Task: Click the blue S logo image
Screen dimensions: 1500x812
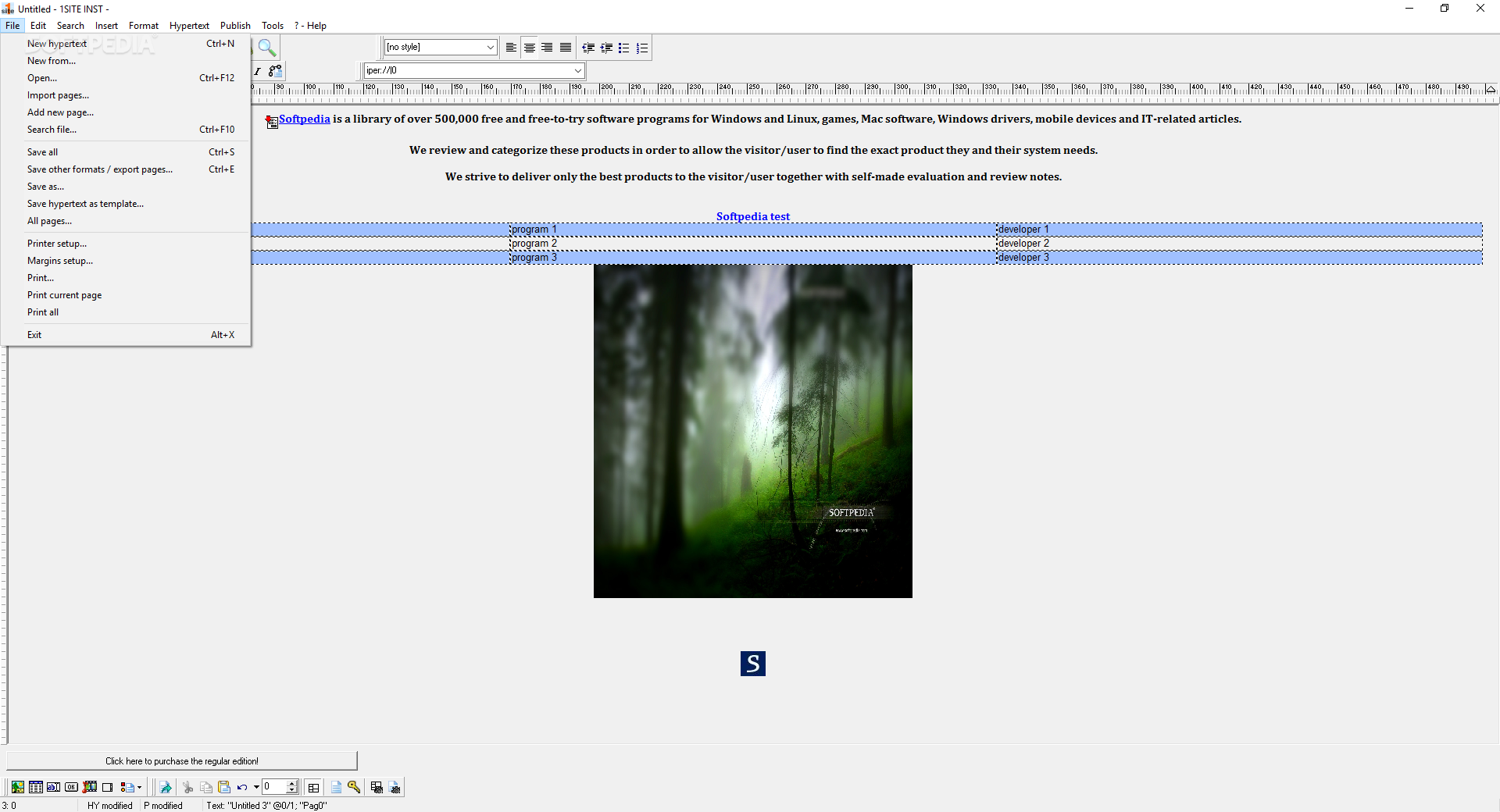Action: [753, 664]
